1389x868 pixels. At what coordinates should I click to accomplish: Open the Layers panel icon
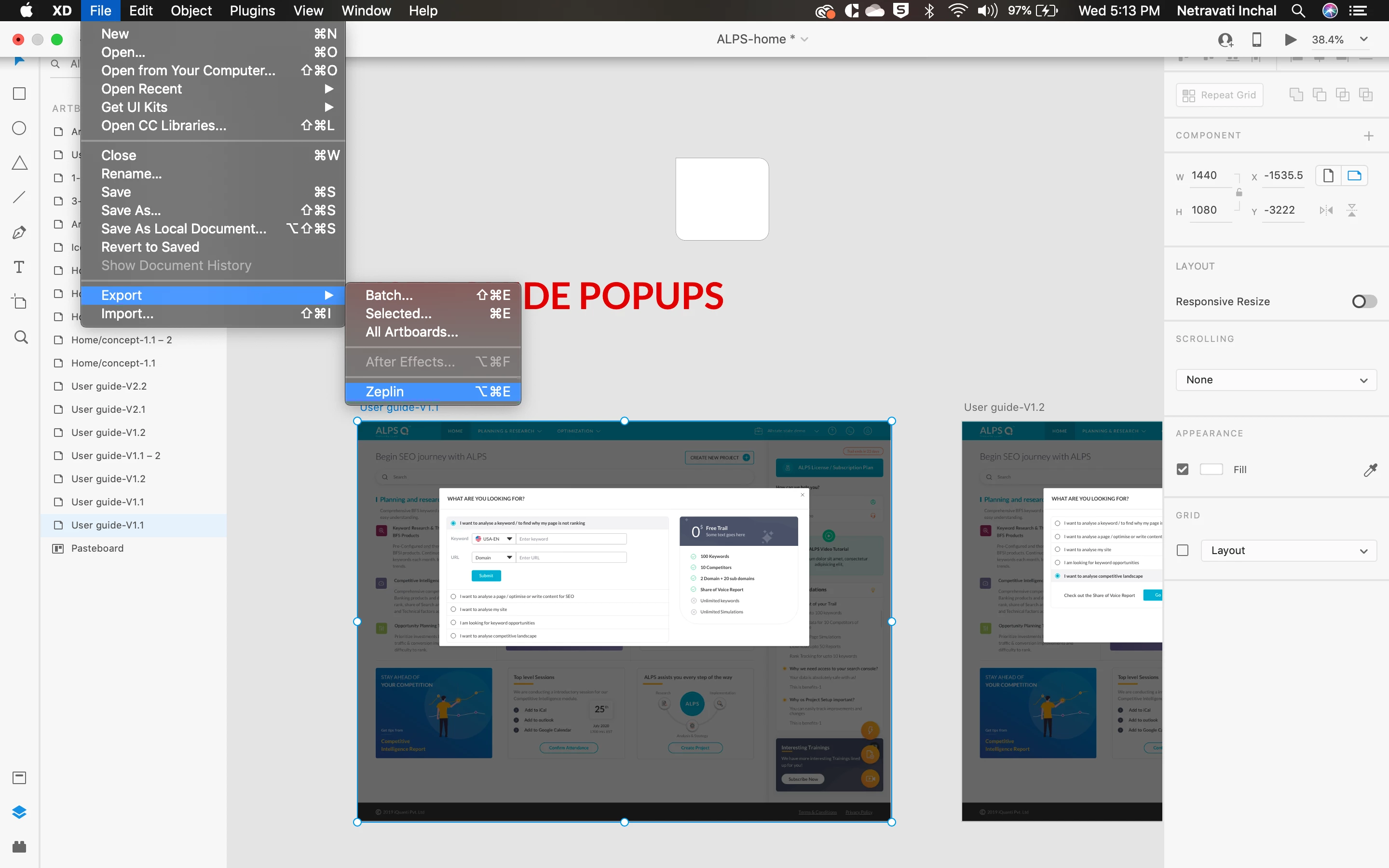pyautogui.click(x=19, y=812)
